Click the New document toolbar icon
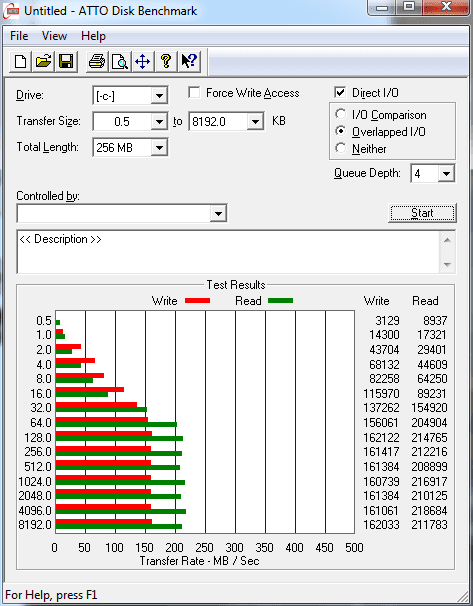 (x=20, y=61)
